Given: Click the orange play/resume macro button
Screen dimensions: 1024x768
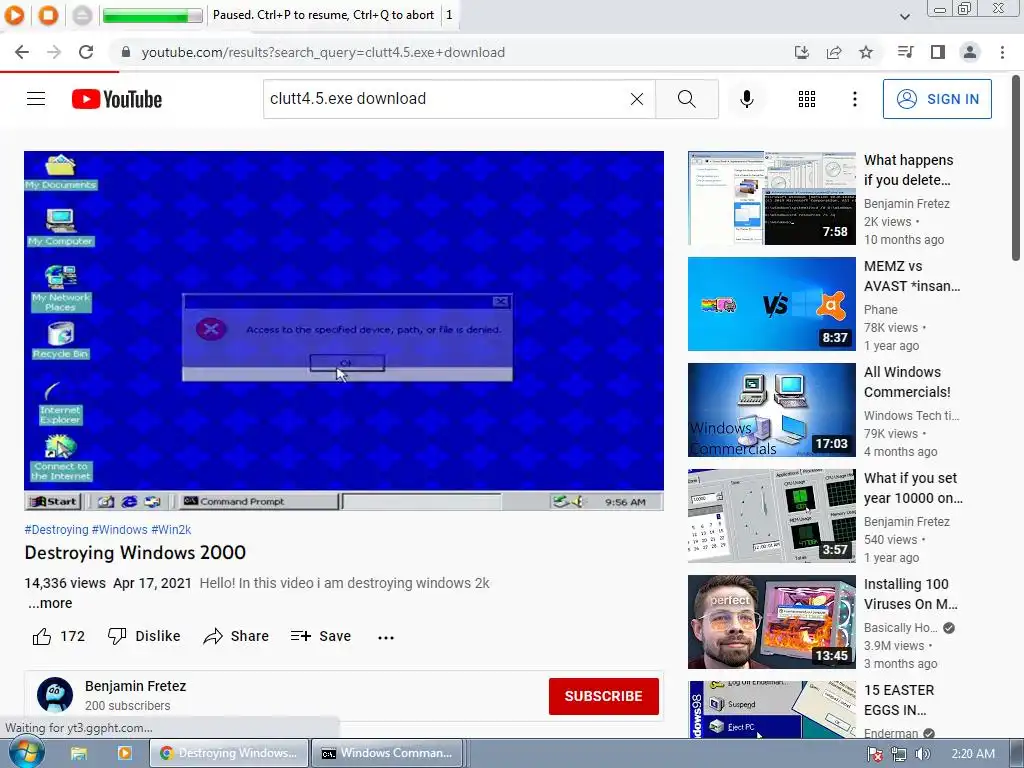Looking at the screenshot, I should click(x=14, y=14).
